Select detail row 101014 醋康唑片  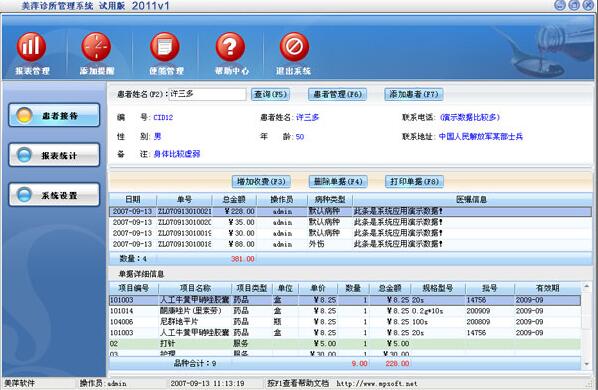(x=345, y=311)
